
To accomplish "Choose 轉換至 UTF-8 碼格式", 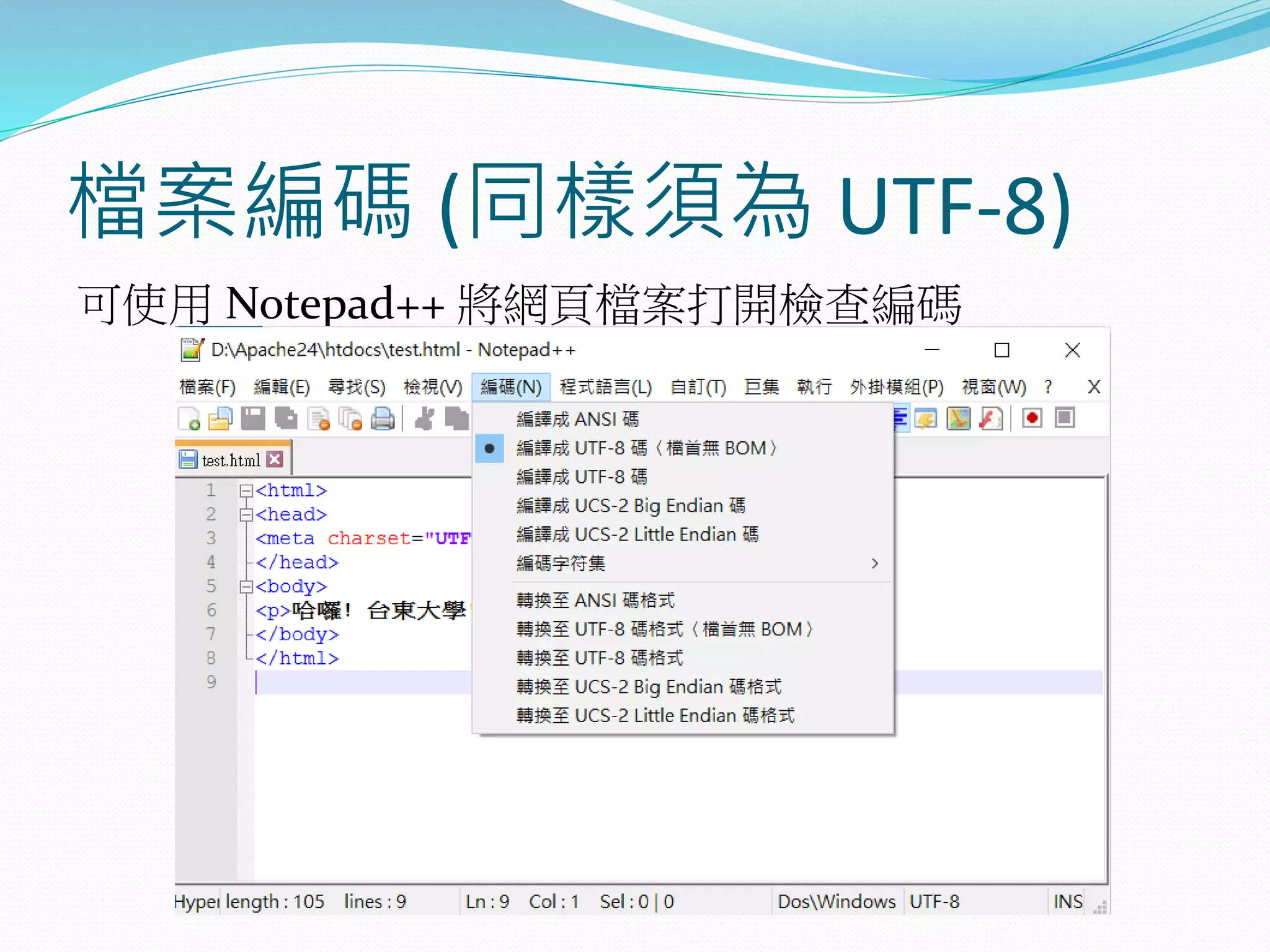I will [x=683, y=658].
